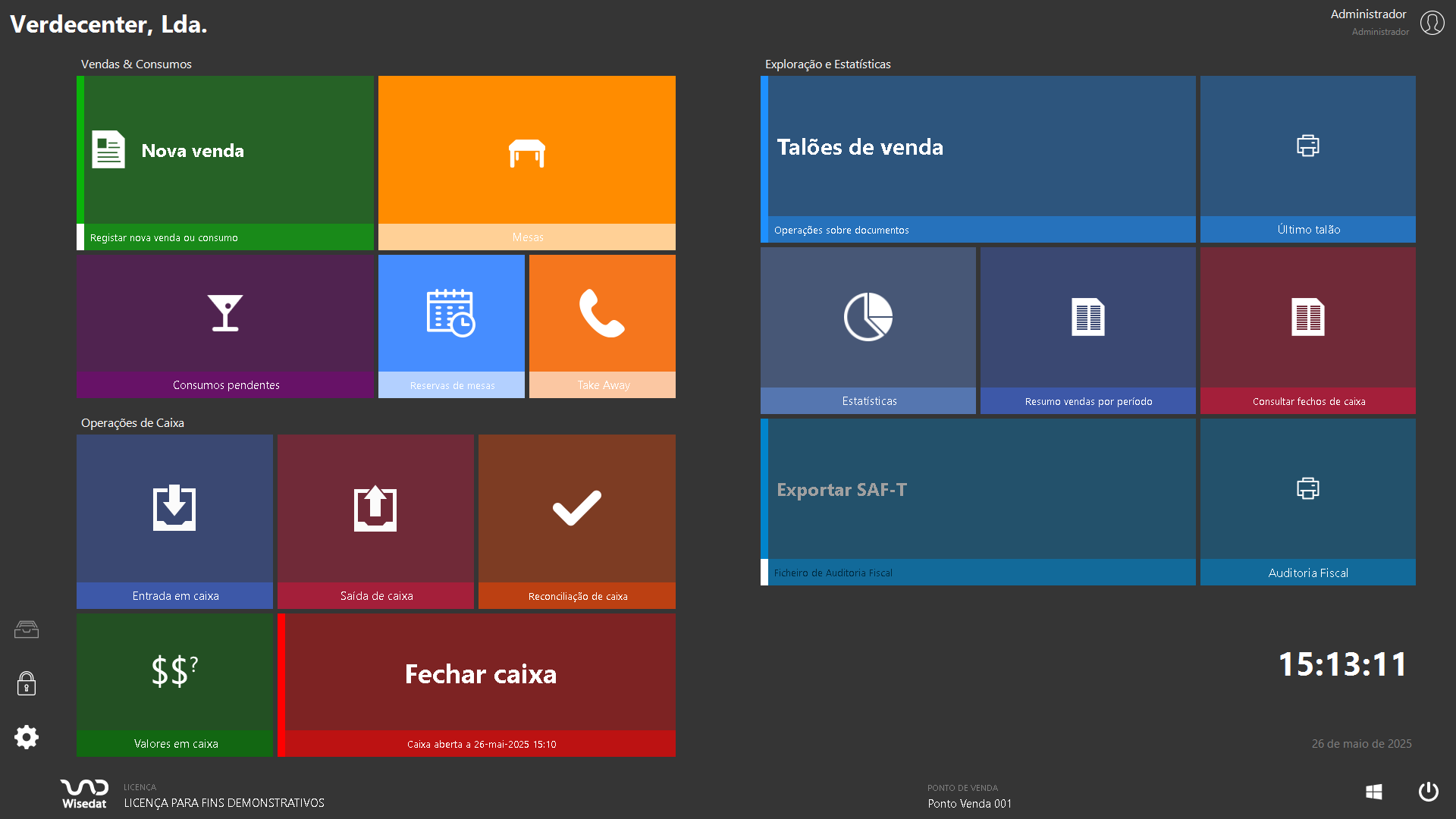The width and height of the screenshot is (1456, 819).
Task: Click Entrada em caixa download icon
Action: click(x=174, y=508)
